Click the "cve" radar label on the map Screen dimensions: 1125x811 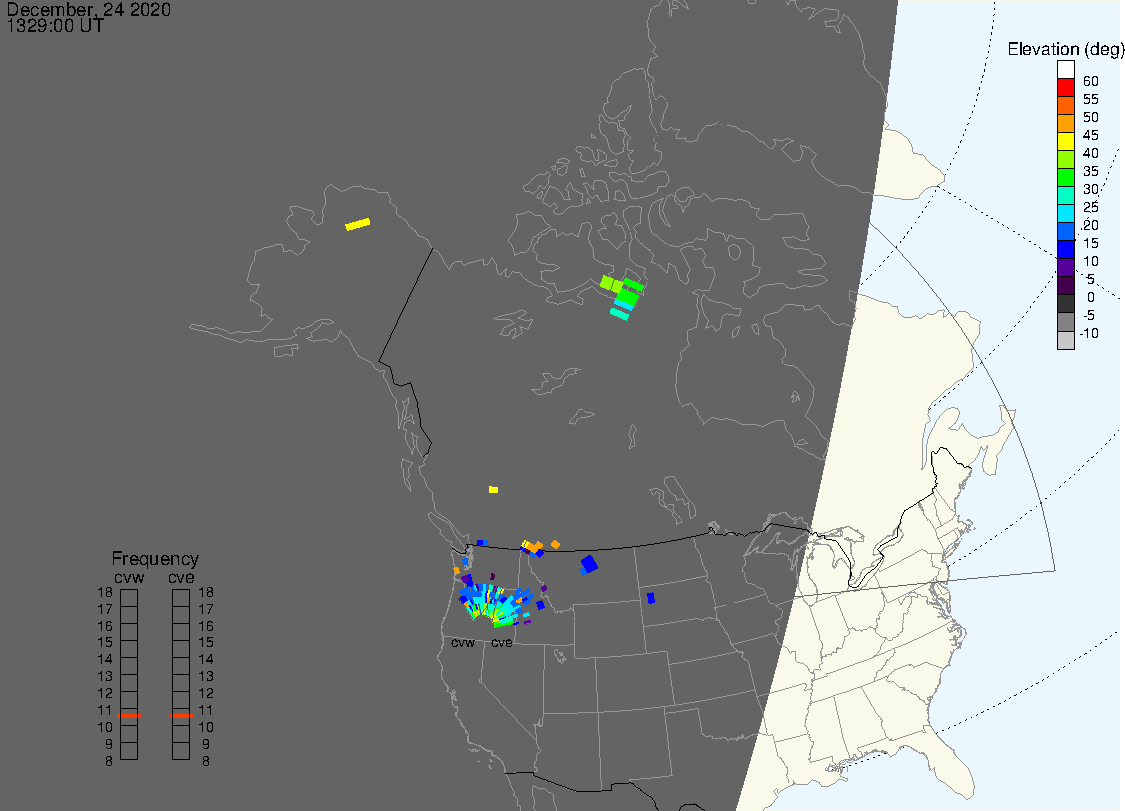click(x=502, y=642)
